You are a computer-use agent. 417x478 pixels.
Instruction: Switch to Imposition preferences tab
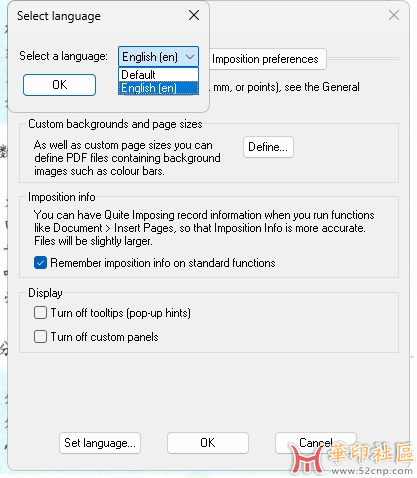pos(265,59)
